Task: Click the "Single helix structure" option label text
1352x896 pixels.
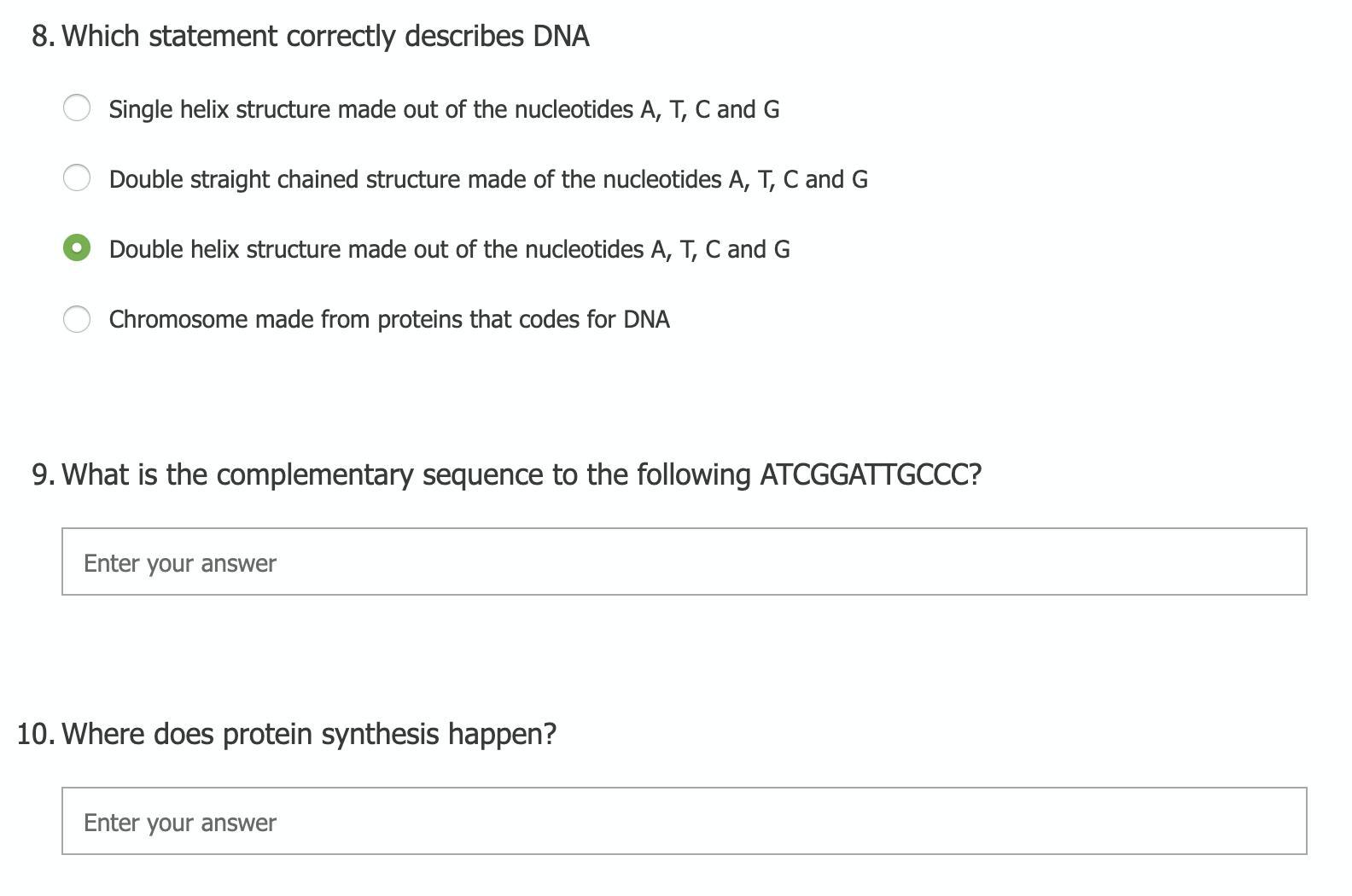Action: click(443, 110)
